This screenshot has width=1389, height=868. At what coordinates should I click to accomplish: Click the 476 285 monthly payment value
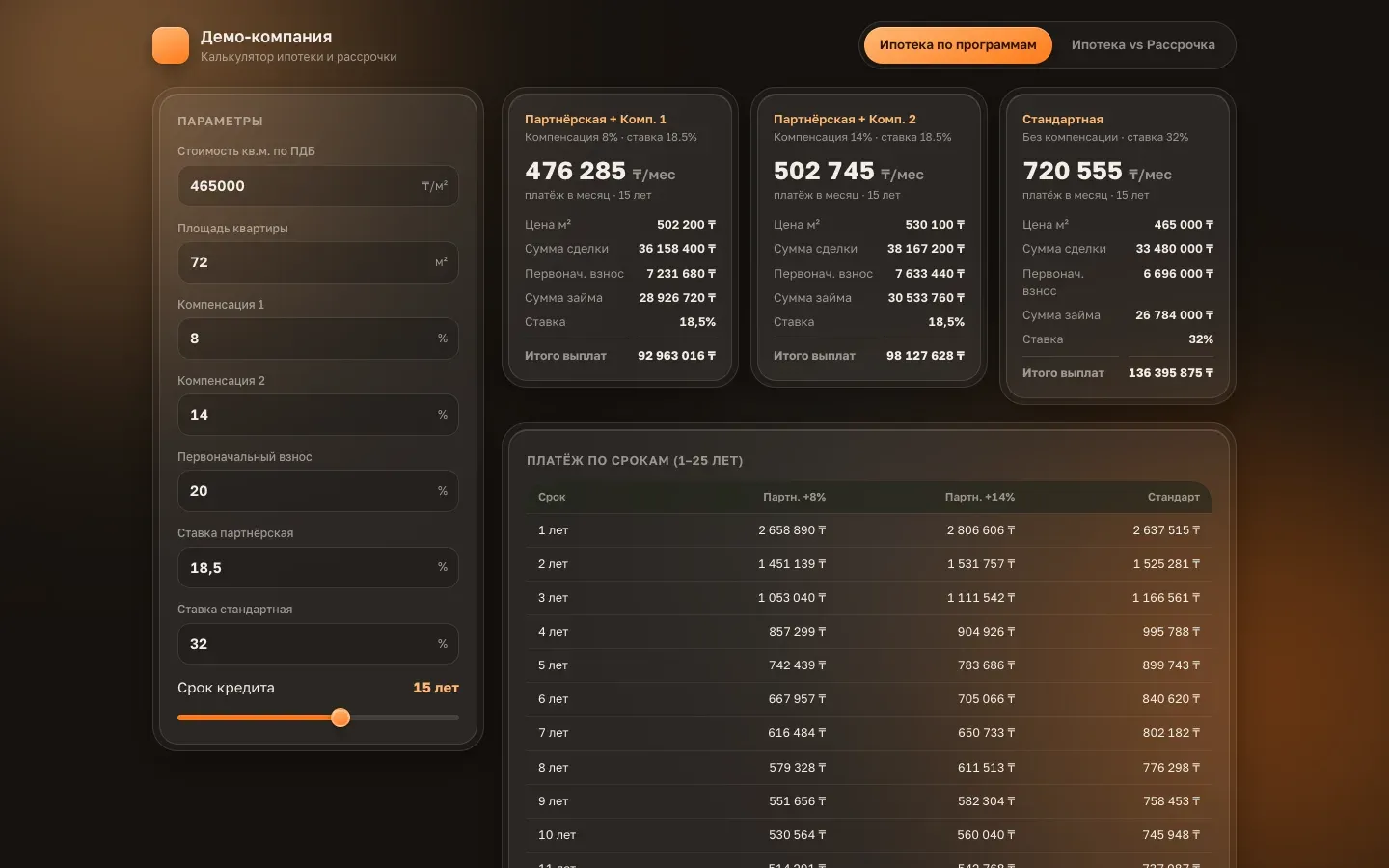pyautogui.click(x=576, y=171)
